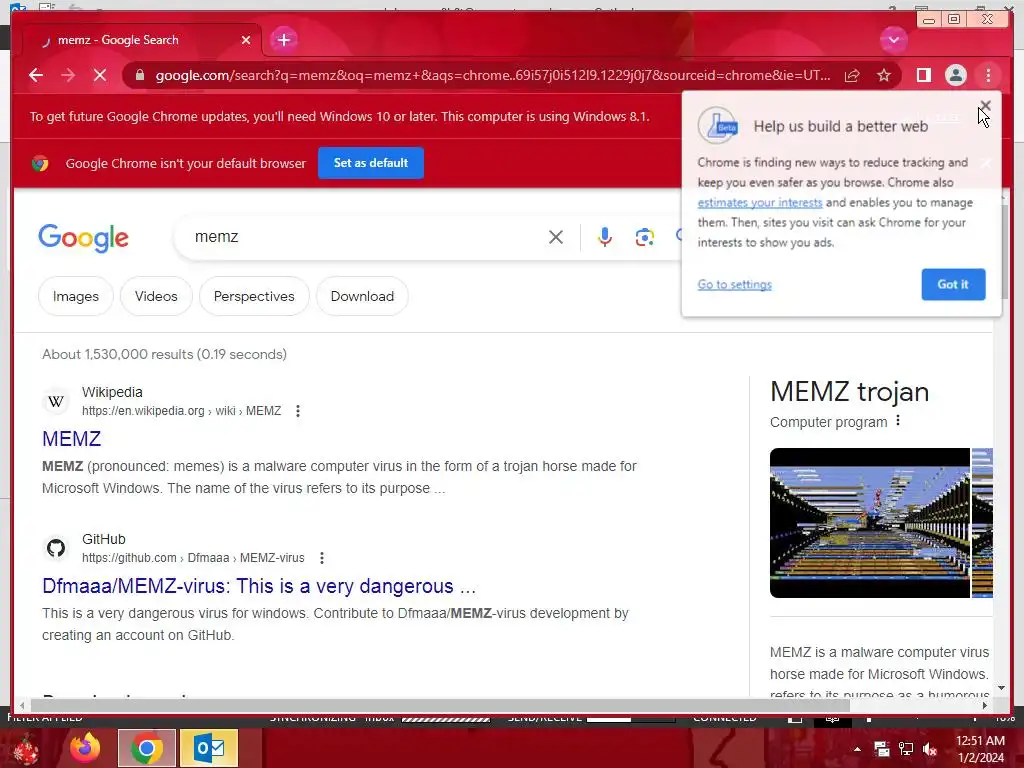Screen dimensions: 1024x768
Task: Open Wikipedia result options menu
Action: point(298,411)
